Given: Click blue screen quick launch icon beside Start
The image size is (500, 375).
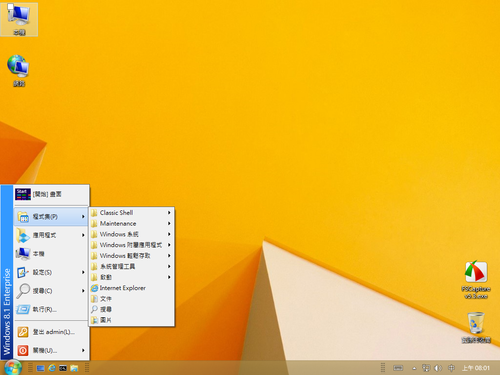Looking at the screenshot, I should (41, 368).
